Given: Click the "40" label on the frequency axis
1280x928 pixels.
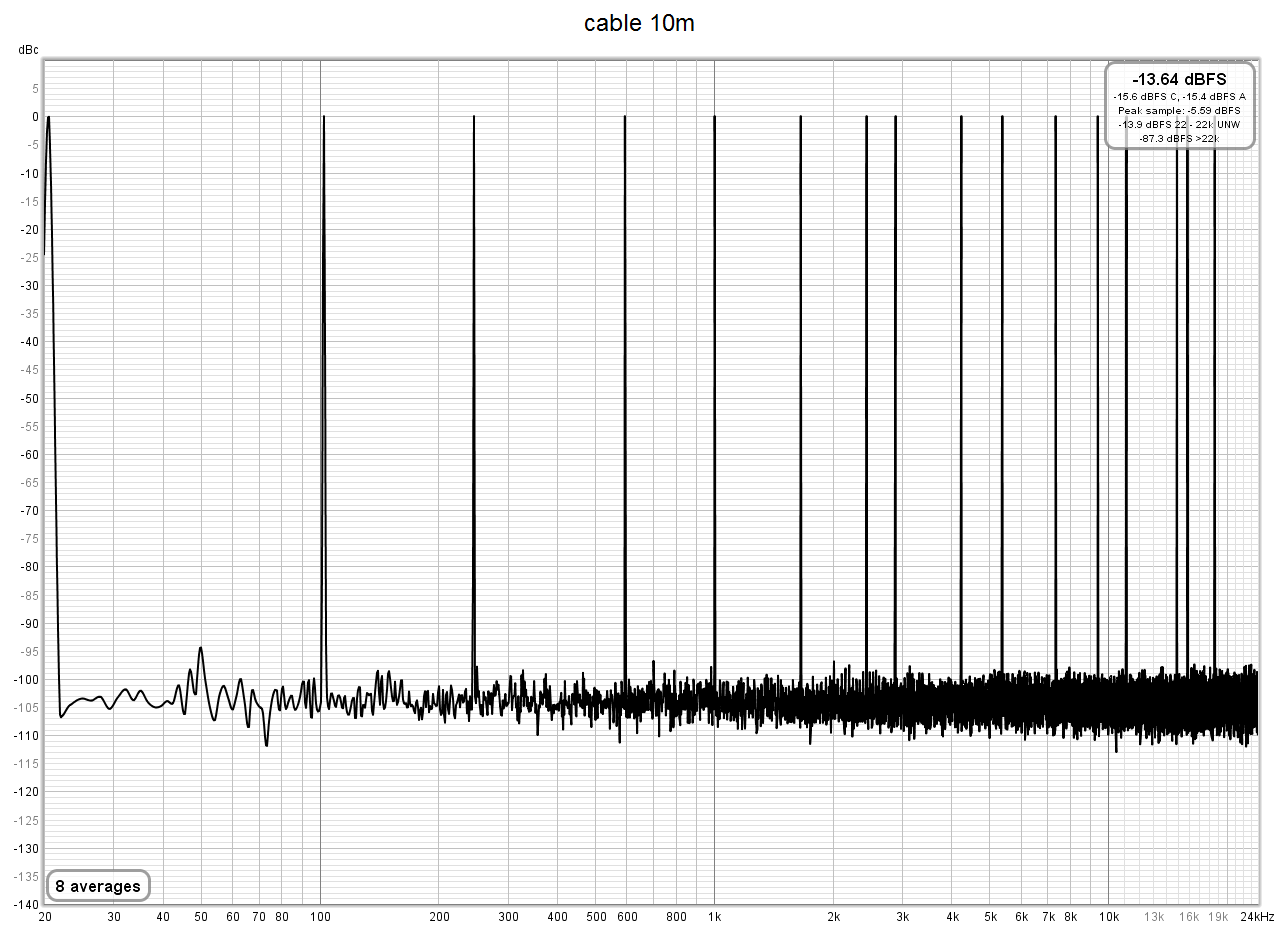Looking at the screenshot, I should coord(163,916).
